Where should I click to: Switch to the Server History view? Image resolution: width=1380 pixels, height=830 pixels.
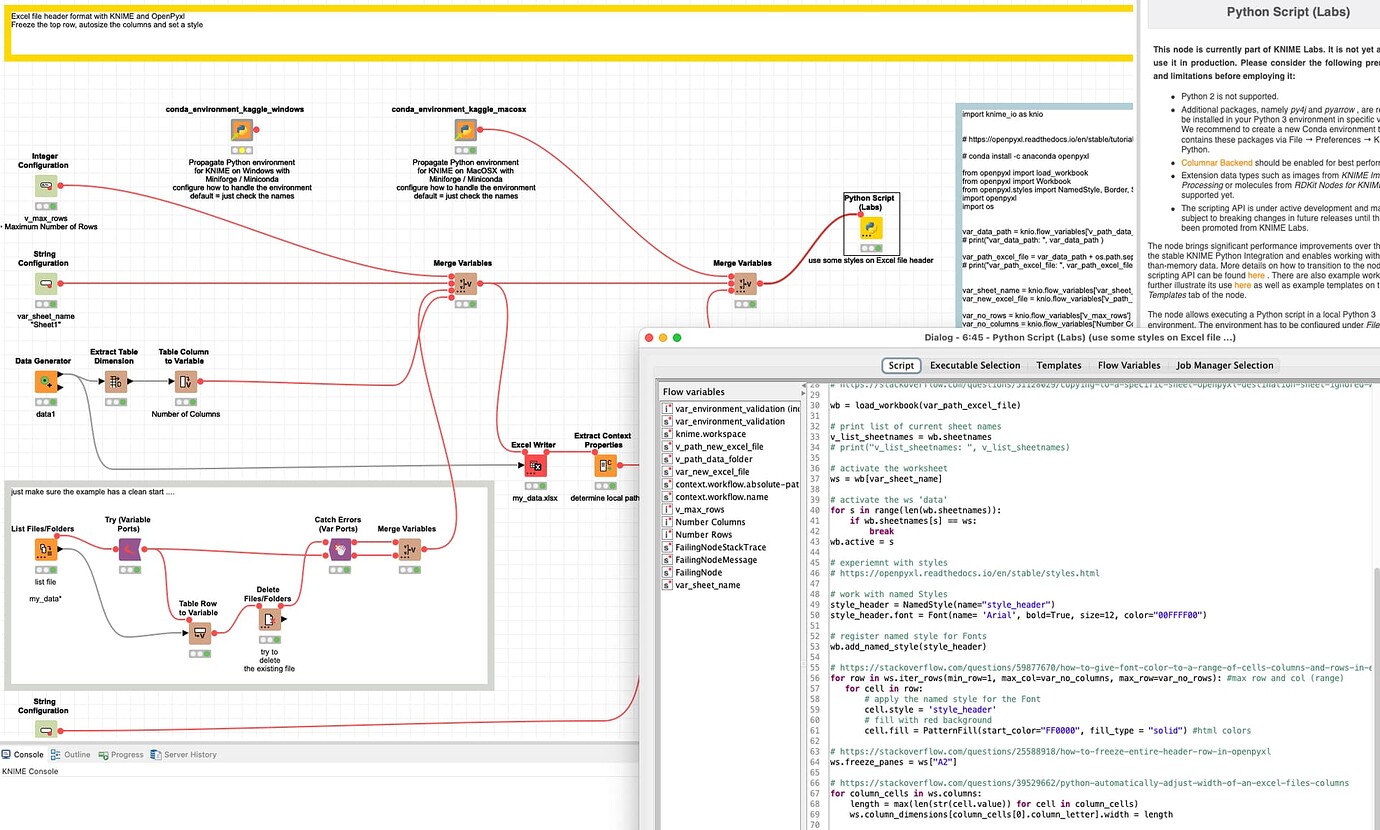tap(191, 754)
